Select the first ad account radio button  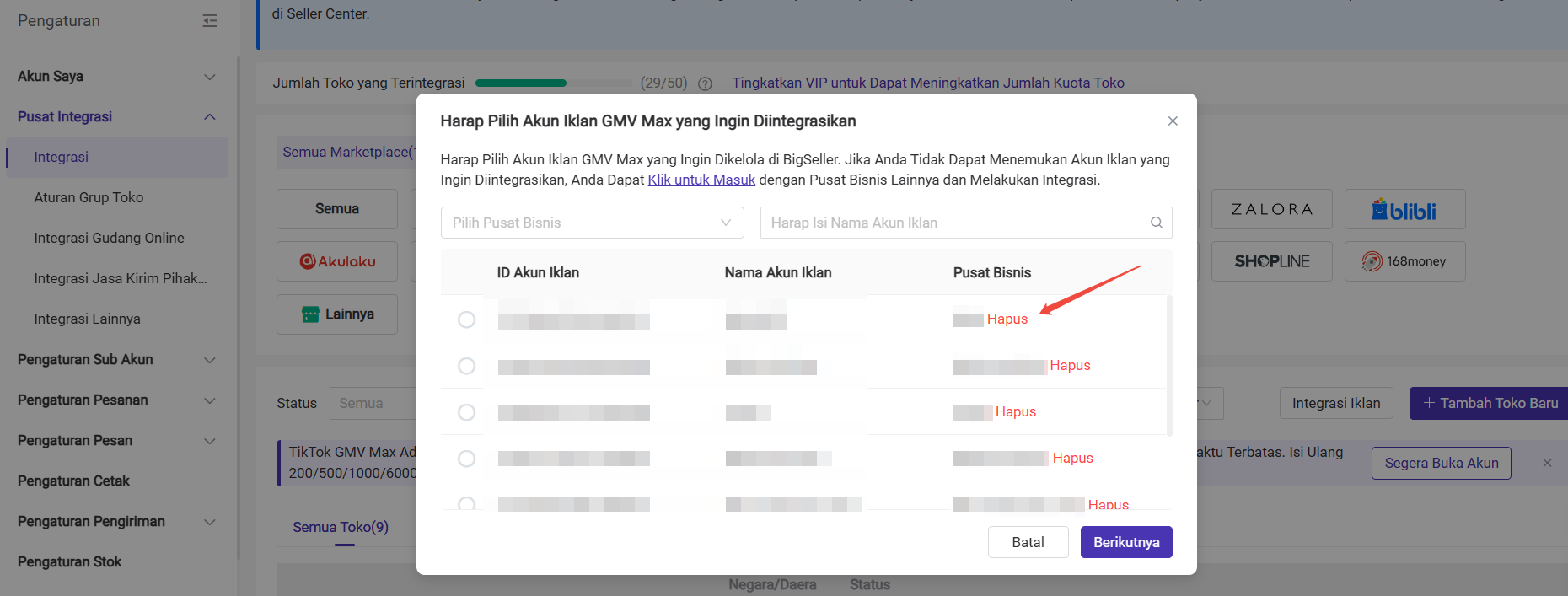[x=466, y=319]
